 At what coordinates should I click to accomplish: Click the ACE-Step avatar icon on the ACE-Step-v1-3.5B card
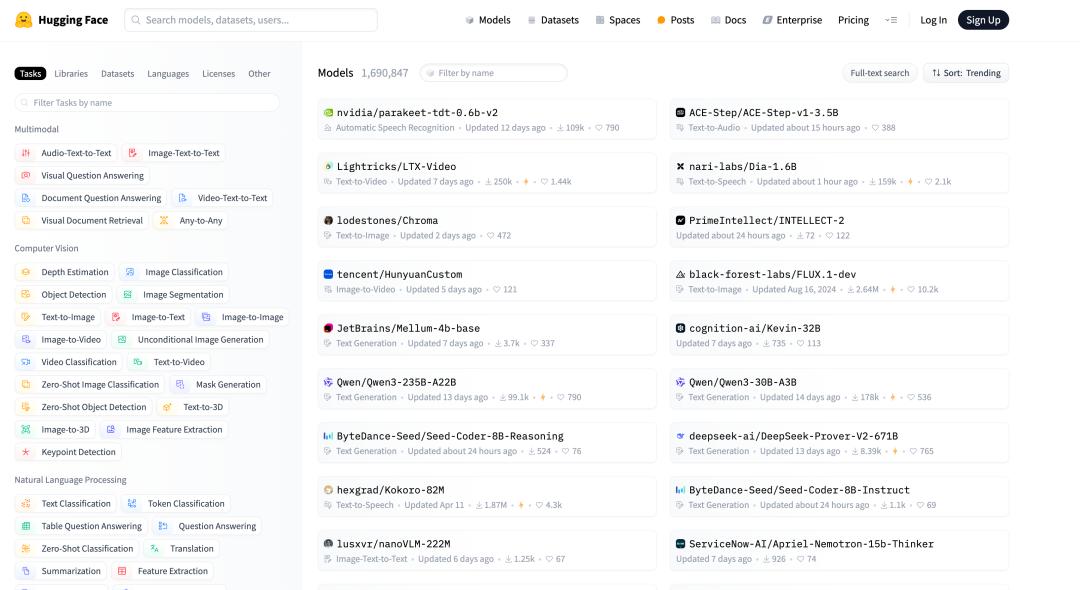[681, 112]
